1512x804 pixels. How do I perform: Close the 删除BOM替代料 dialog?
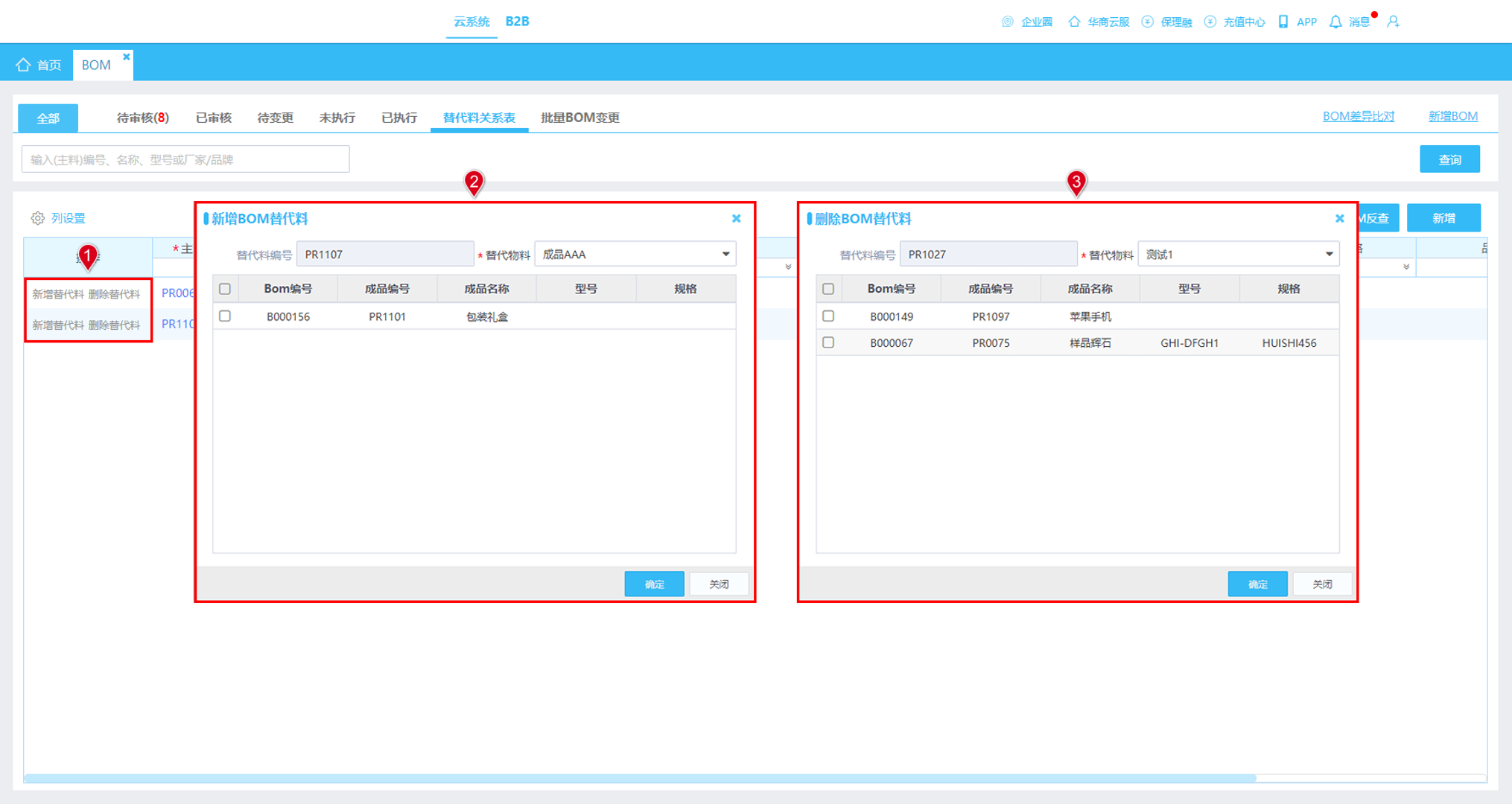pyautogui.click(x=1339, y=218)
